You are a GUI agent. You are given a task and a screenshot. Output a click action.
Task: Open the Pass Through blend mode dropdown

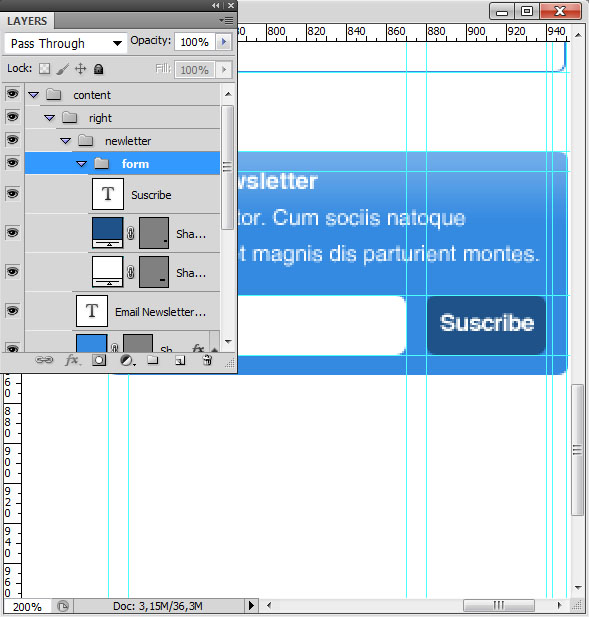click(x=66, y=43)
